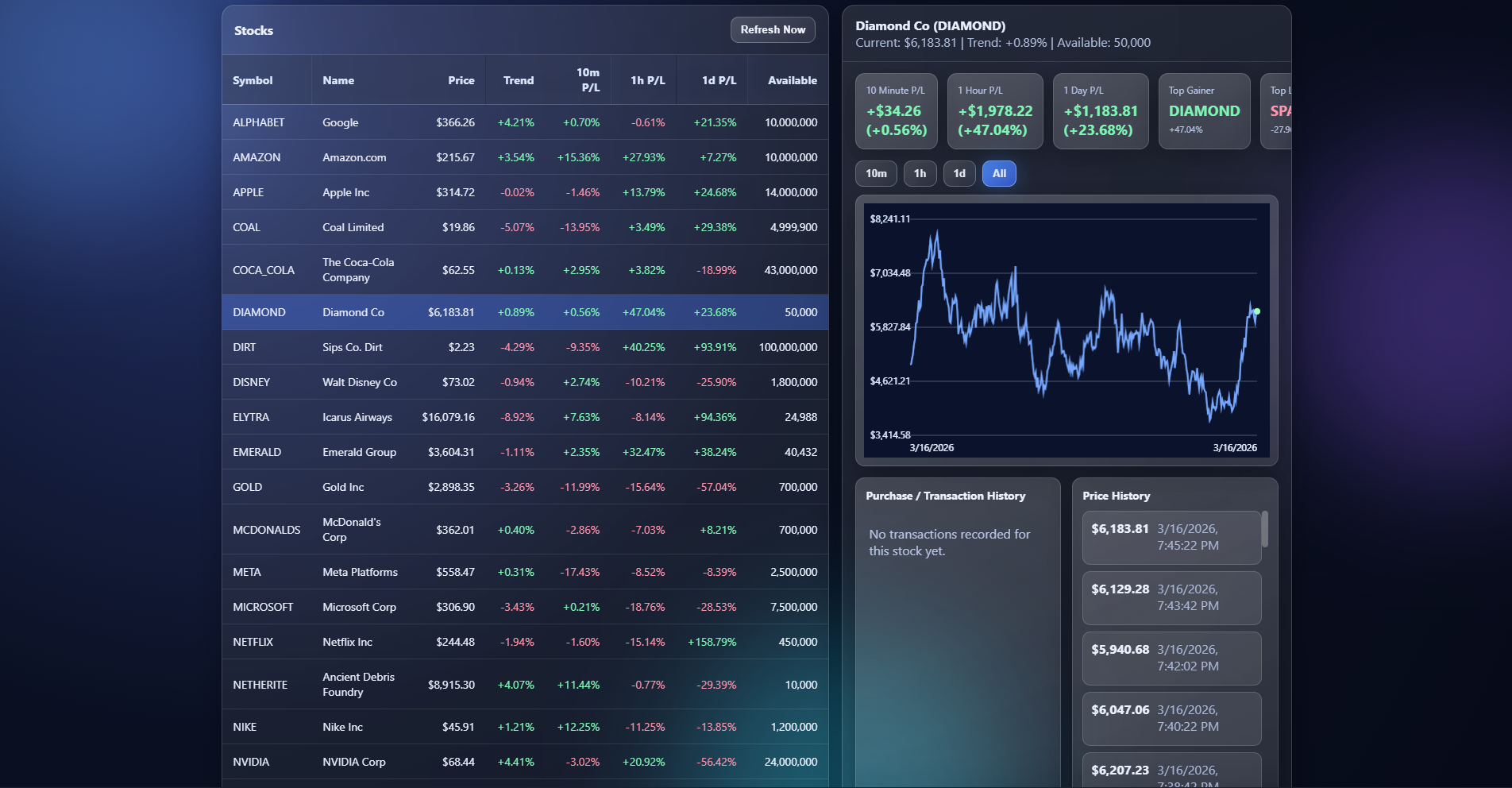Click the Price column header
The width and height of the screenshot is (1512, 788).
pos(461,80)
